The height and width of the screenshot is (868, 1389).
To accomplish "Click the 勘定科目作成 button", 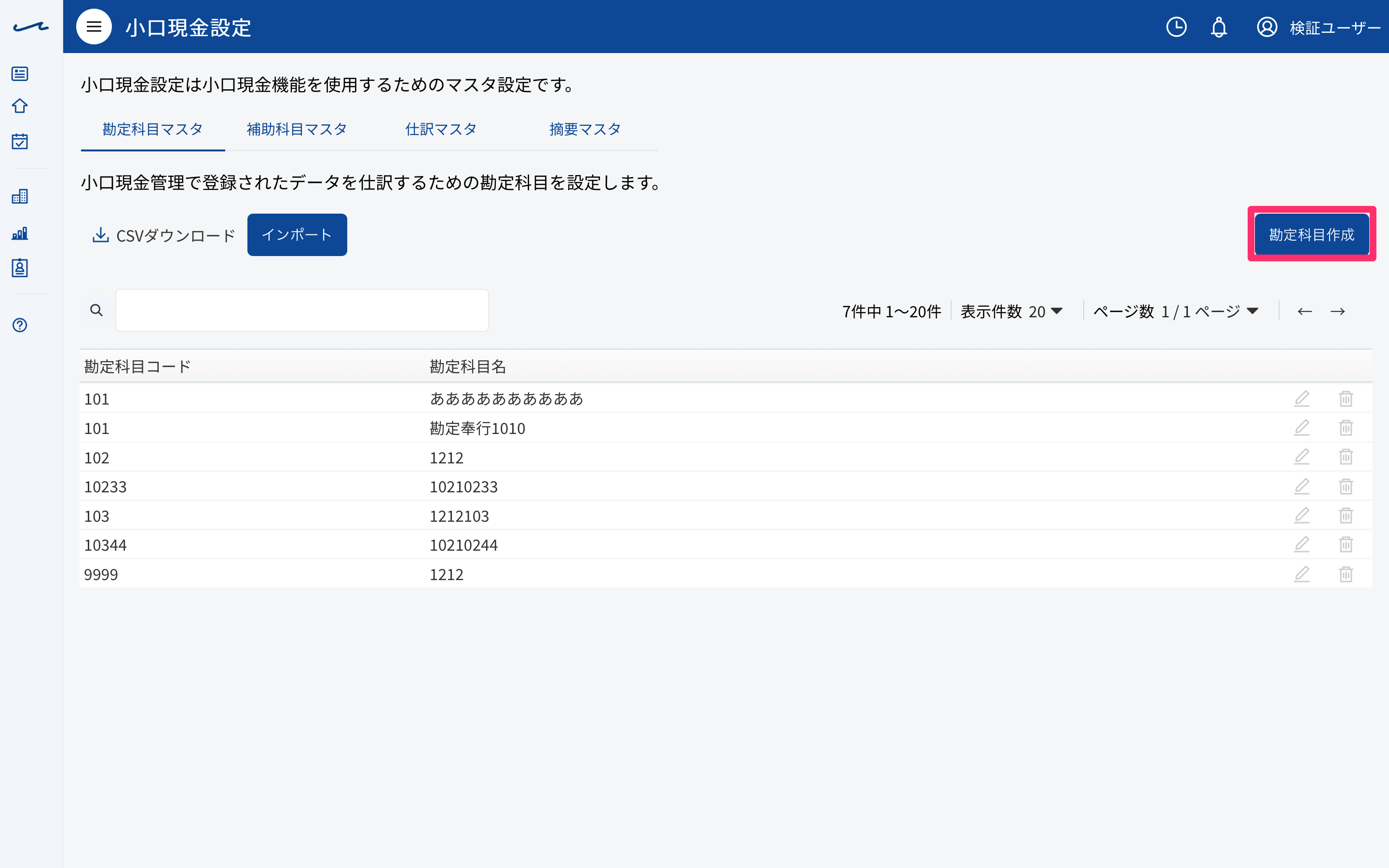I will click(x=1311, y=234).
